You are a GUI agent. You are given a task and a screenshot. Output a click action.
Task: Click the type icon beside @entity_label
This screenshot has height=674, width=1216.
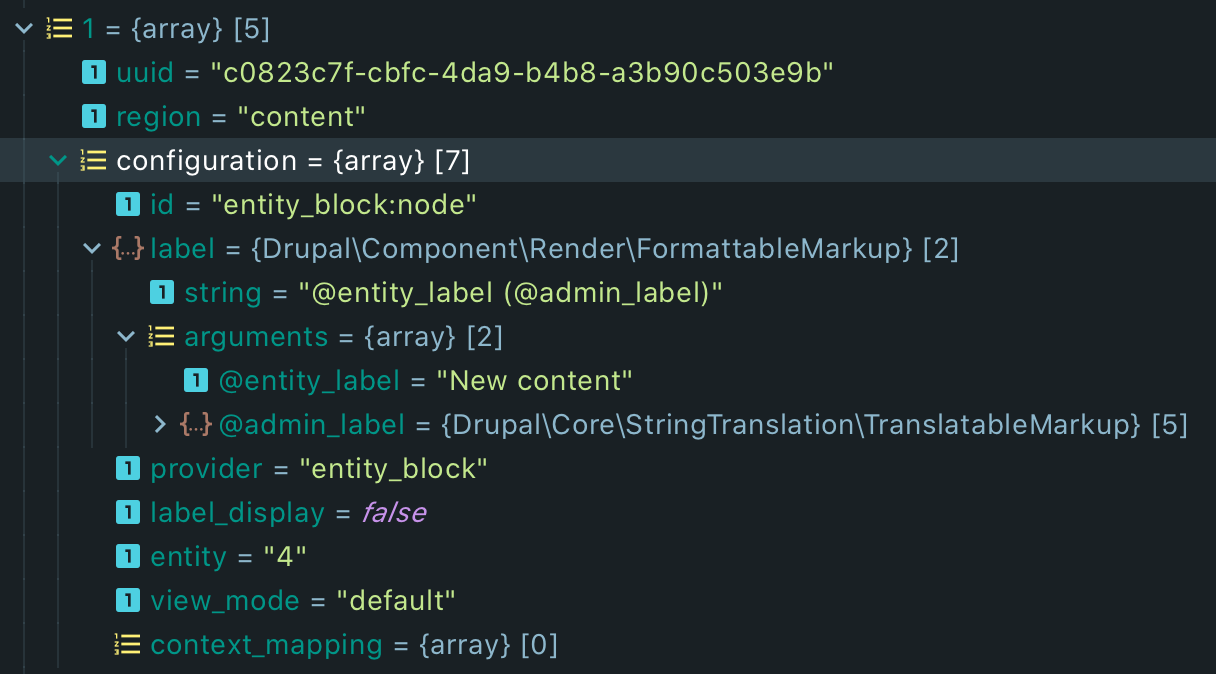coord(196,380)
